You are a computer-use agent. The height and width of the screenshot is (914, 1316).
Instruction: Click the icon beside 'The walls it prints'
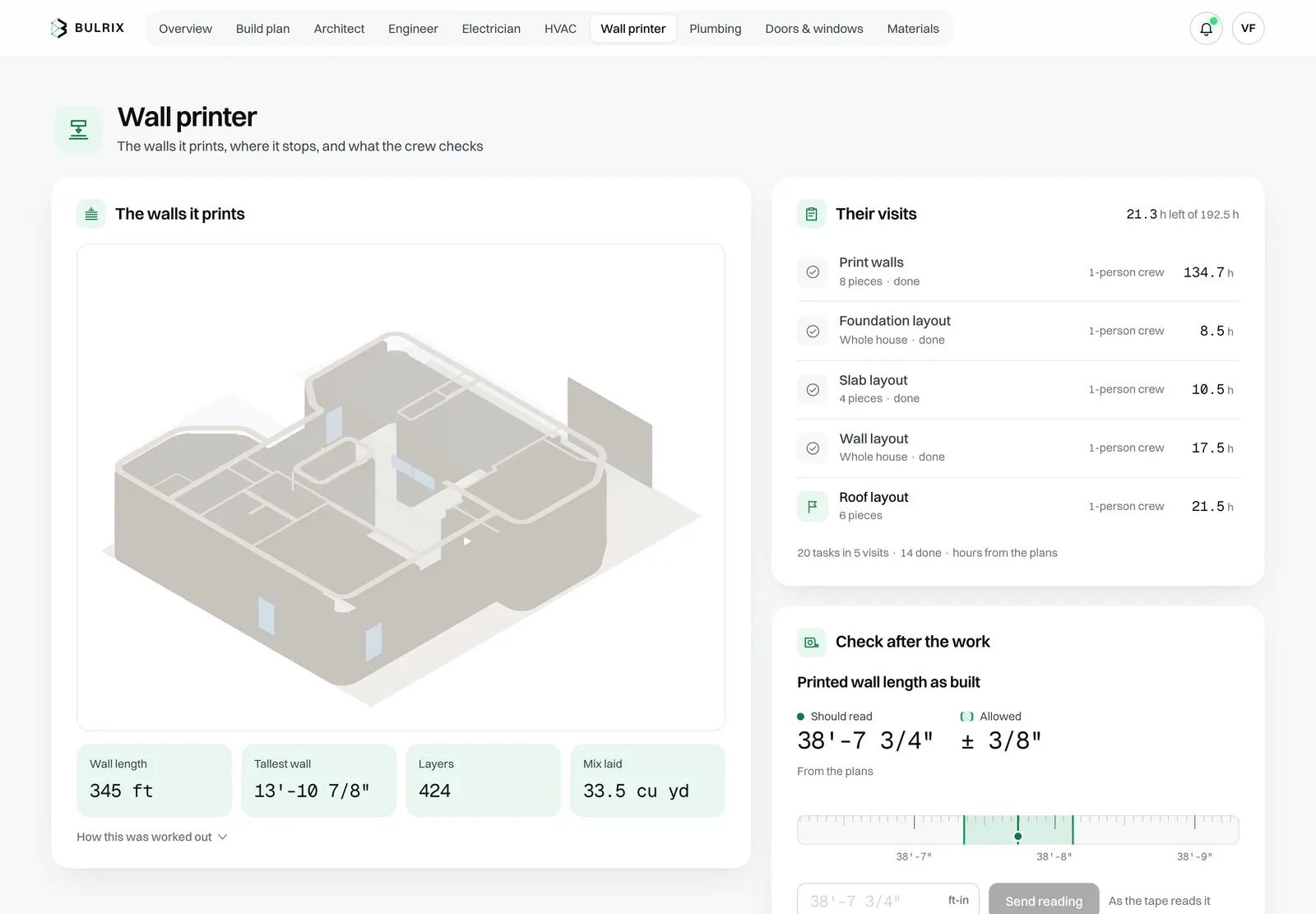click(x=91, y=214)
